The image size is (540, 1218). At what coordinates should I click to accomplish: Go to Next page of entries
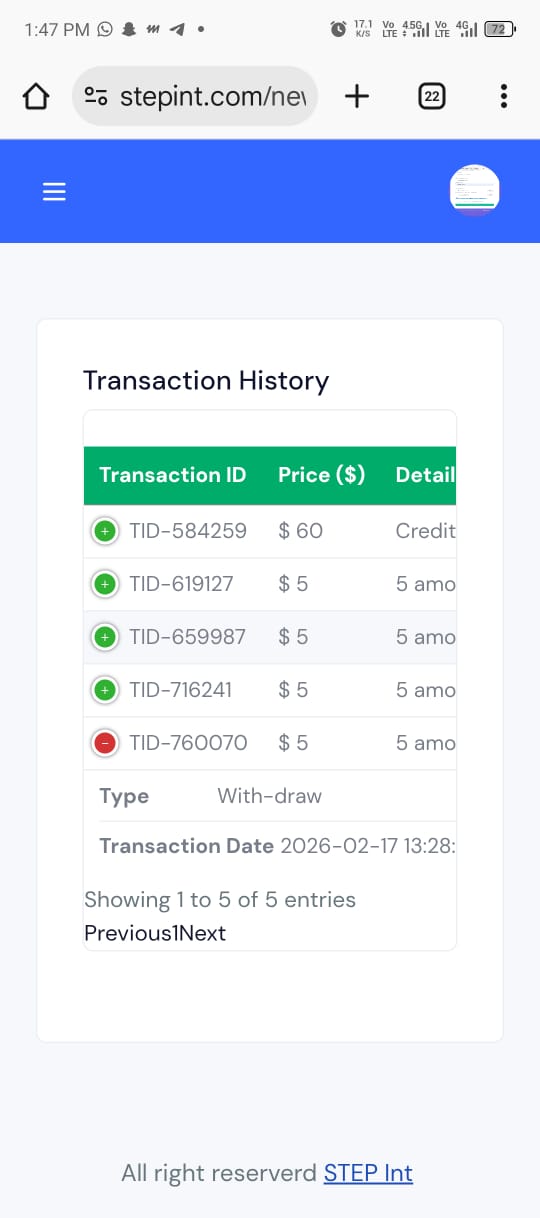click(201, 933)
